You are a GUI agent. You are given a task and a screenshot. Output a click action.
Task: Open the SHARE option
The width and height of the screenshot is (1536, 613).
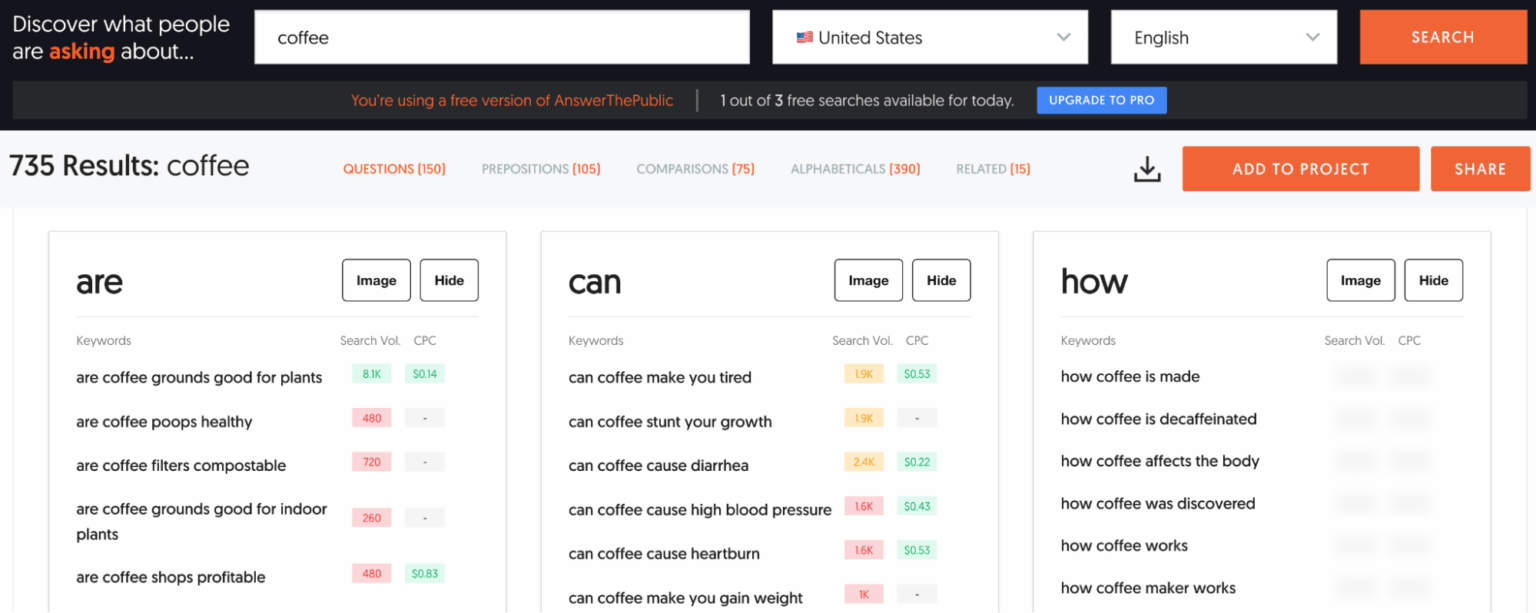(x=1480, y=168)
